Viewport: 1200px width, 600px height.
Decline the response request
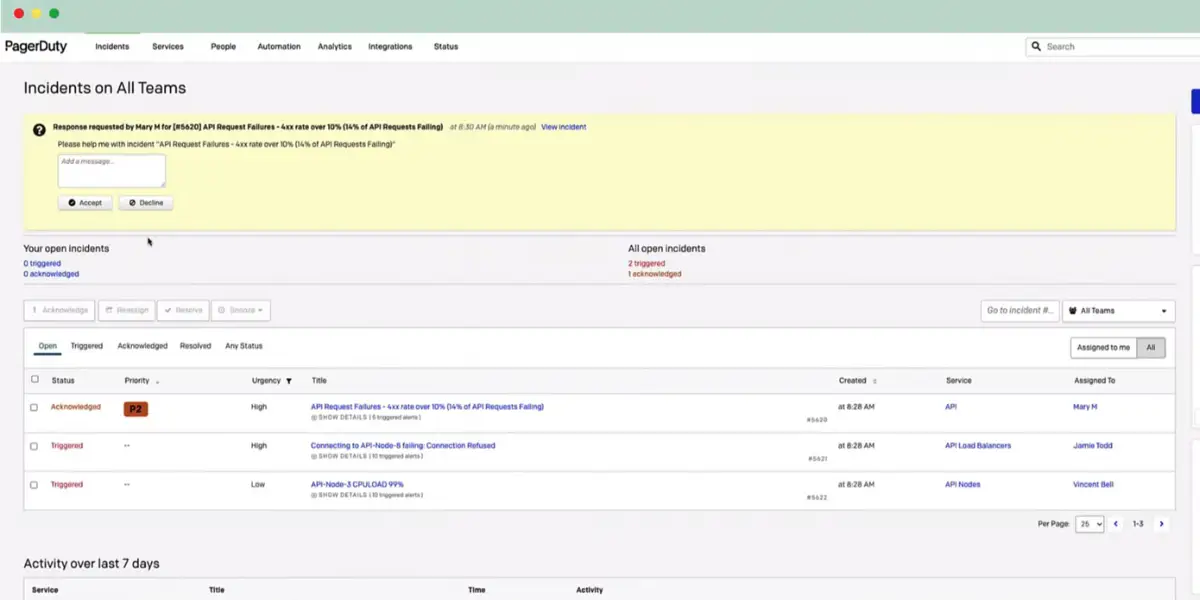point(146,203)
